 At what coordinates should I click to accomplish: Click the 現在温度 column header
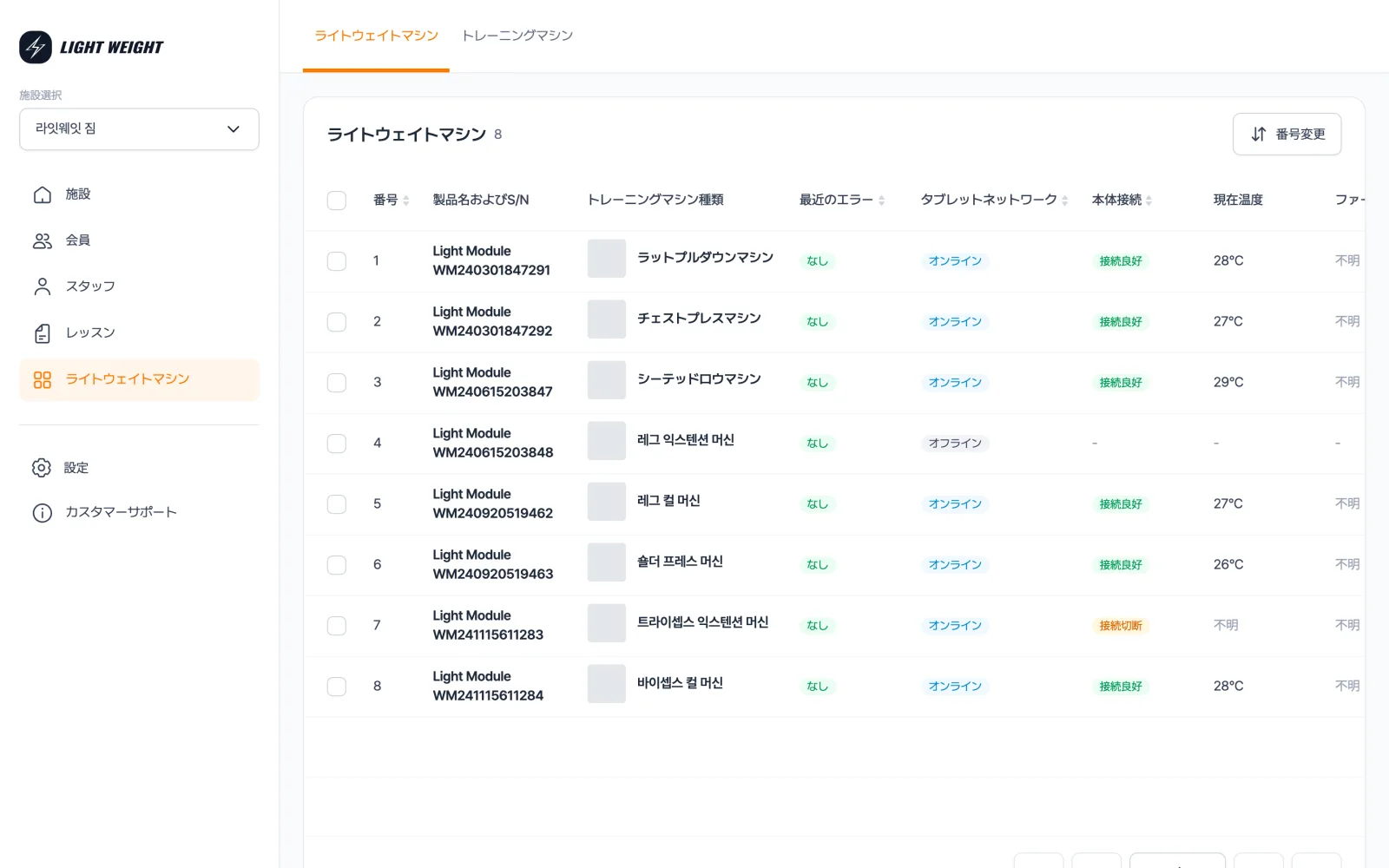tap(1238, 201)
